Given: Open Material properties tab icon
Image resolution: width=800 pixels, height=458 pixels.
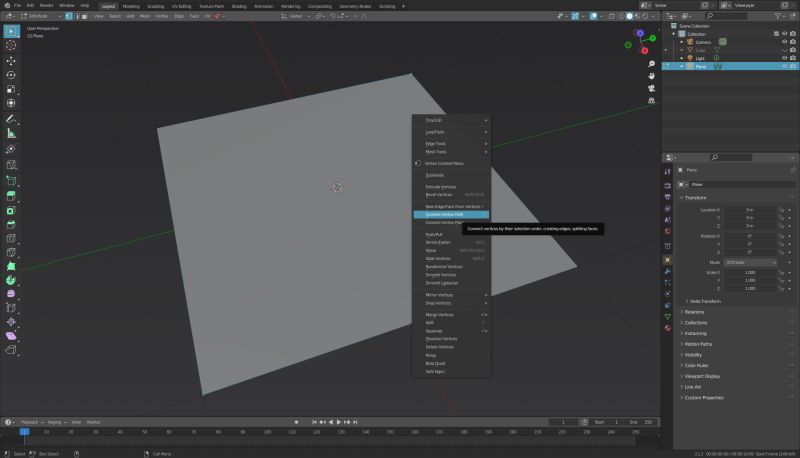Looking at the screenshot, I should (x=667, y=328).
